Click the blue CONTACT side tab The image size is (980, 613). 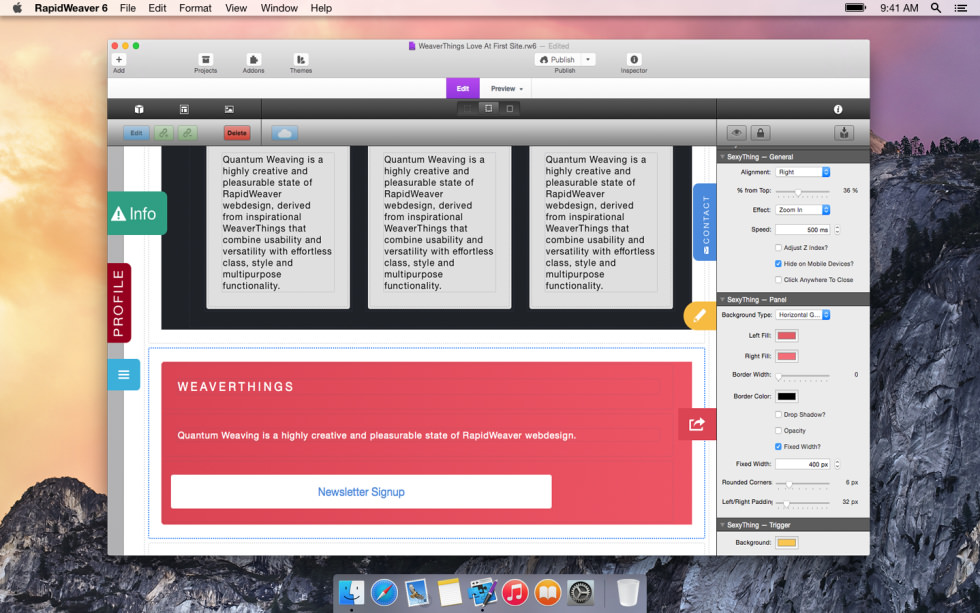705,222
